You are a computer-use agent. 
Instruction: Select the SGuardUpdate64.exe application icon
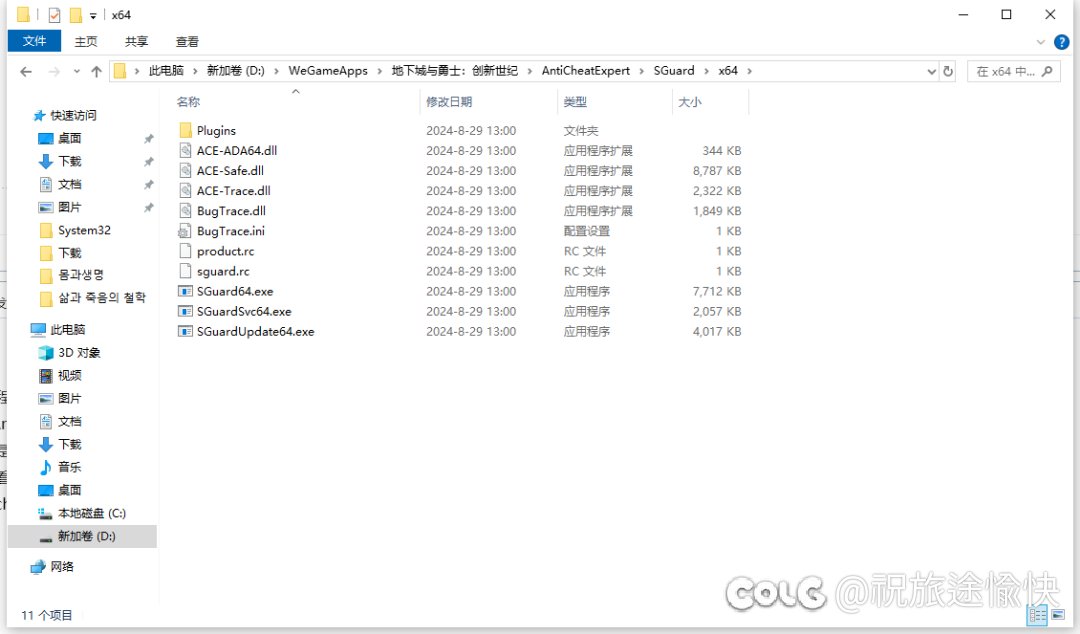pos(185,331)
